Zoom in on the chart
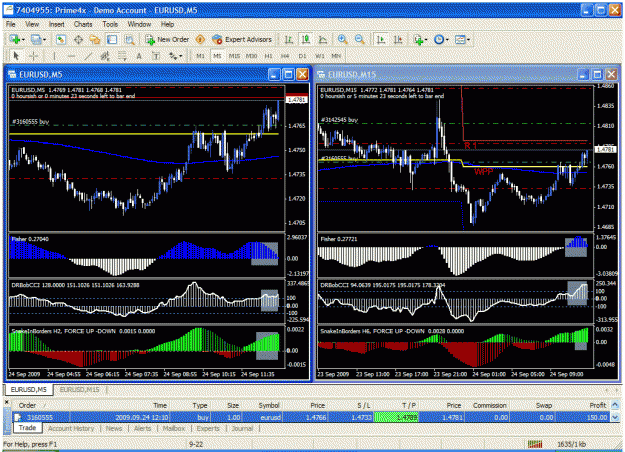Viewport: 625px width, 452px height. coord(342,39)
